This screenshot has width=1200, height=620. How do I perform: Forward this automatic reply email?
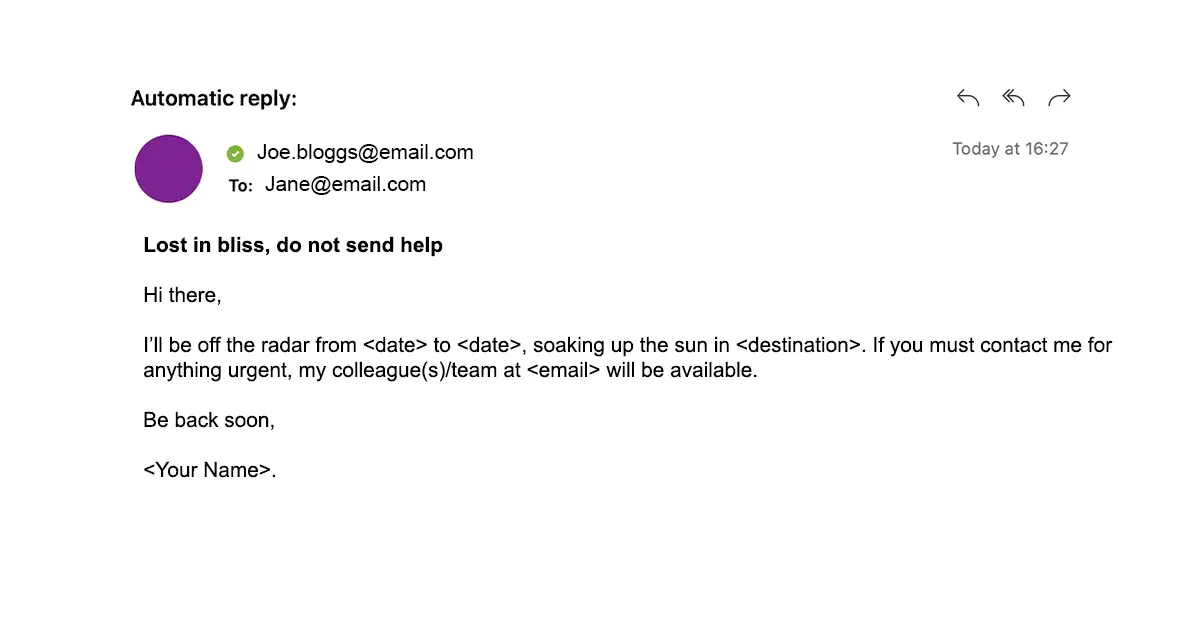tap(1059, 98)
